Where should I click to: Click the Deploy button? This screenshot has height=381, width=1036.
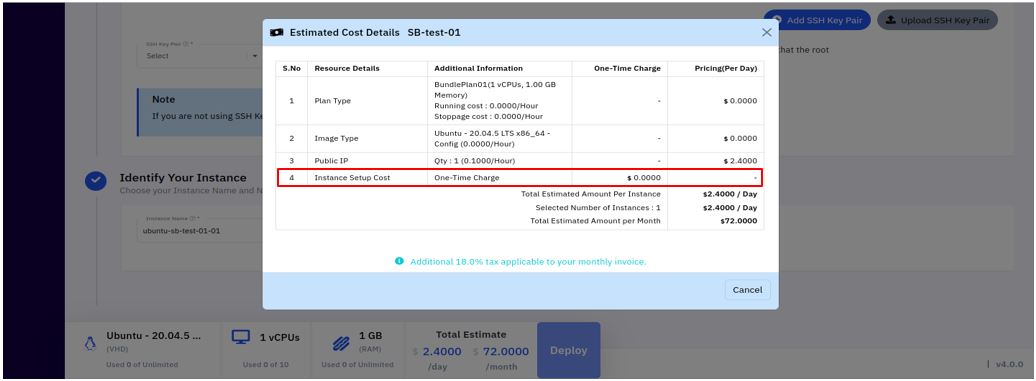568,351
